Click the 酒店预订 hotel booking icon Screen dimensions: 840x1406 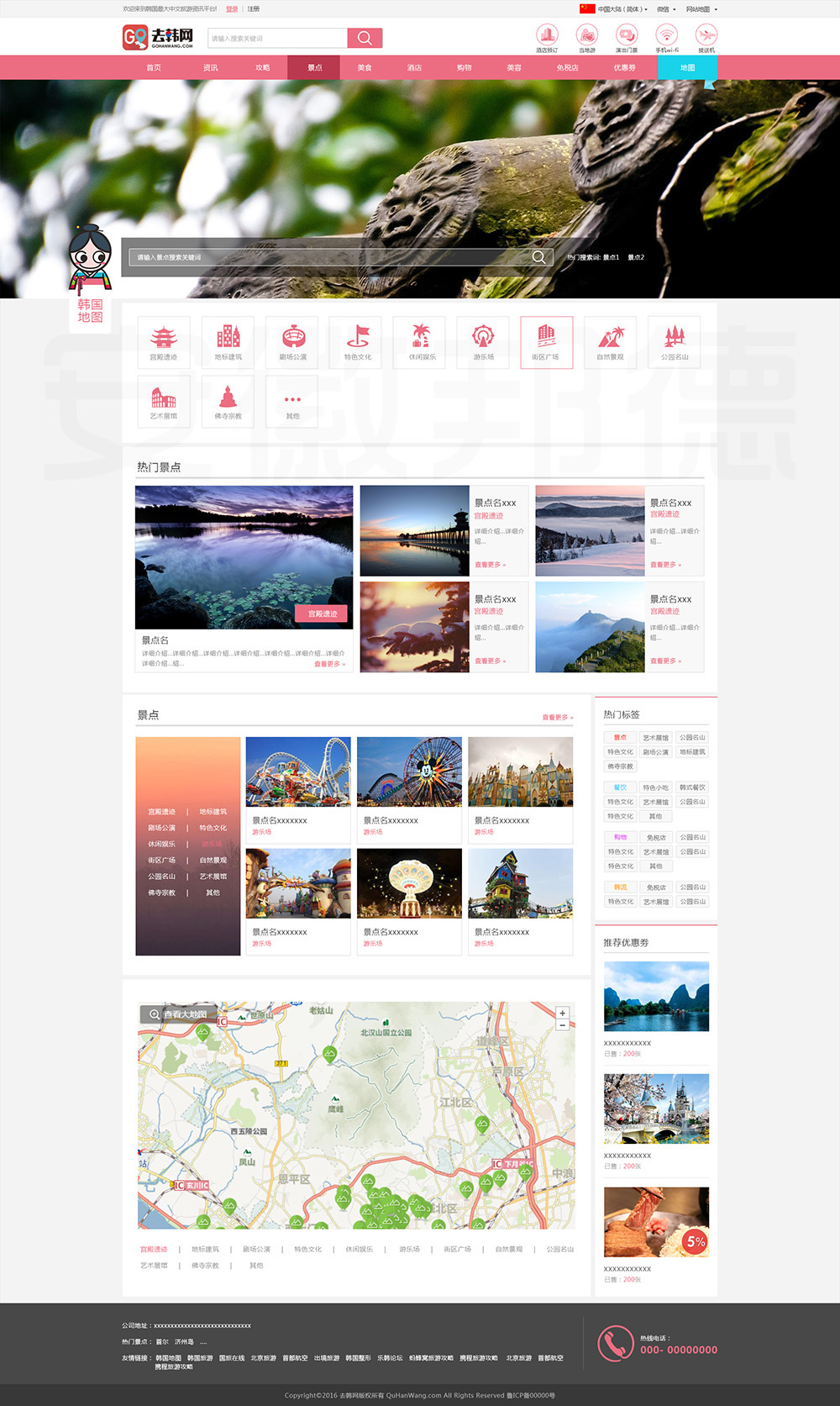click(x=547, y=35)
